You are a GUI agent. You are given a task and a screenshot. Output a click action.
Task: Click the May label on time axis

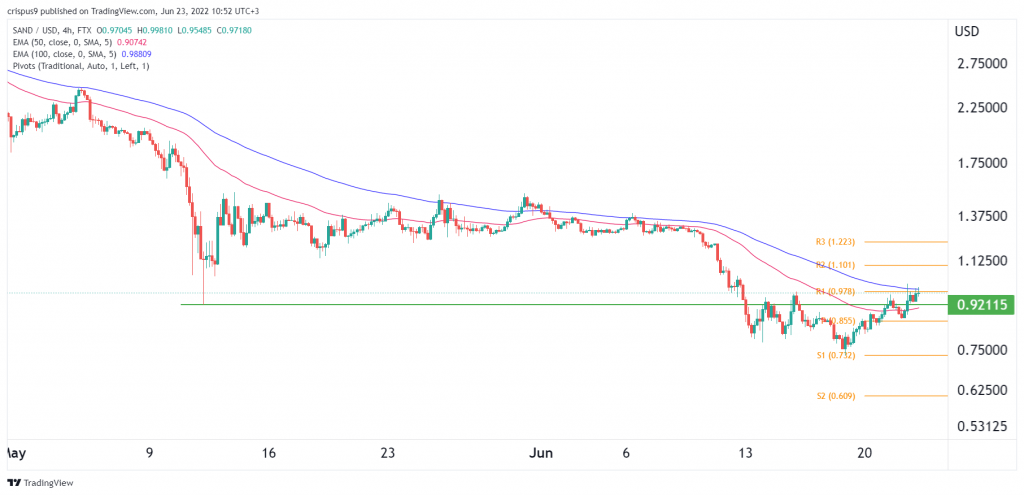13,453
